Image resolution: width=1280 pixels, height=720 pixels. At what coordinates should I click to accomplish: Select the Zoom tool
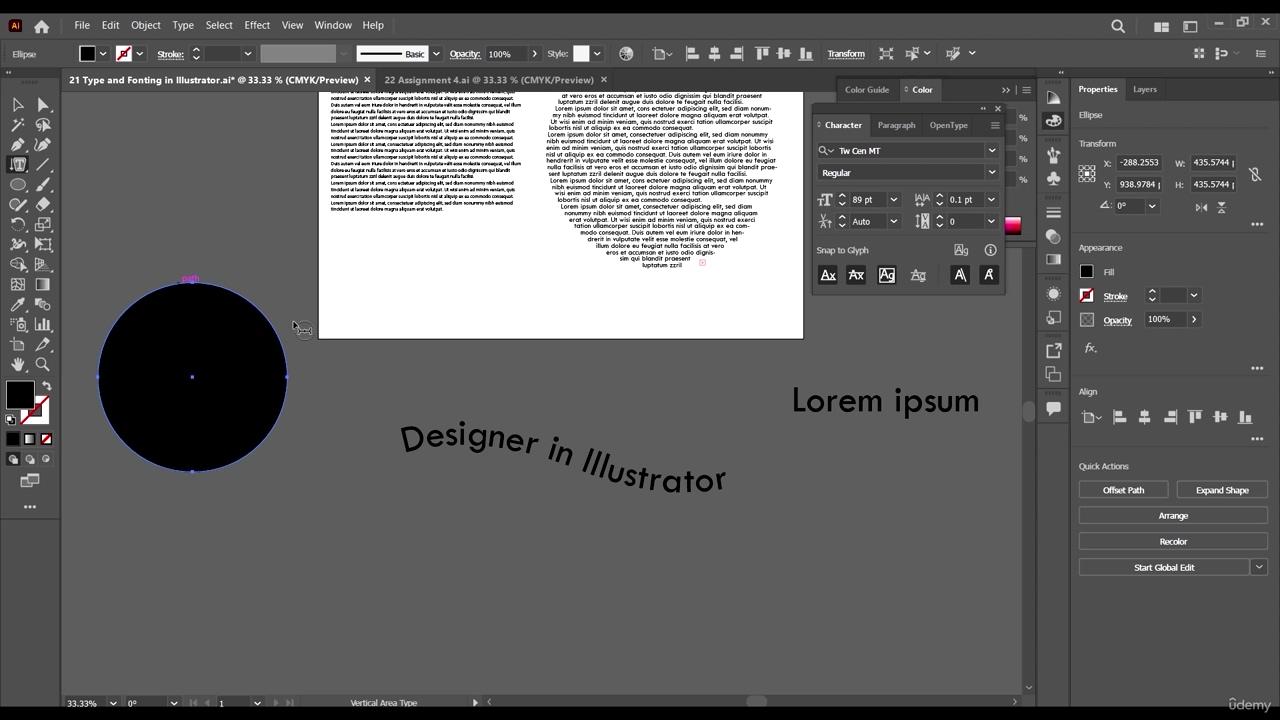click(43, 365)
